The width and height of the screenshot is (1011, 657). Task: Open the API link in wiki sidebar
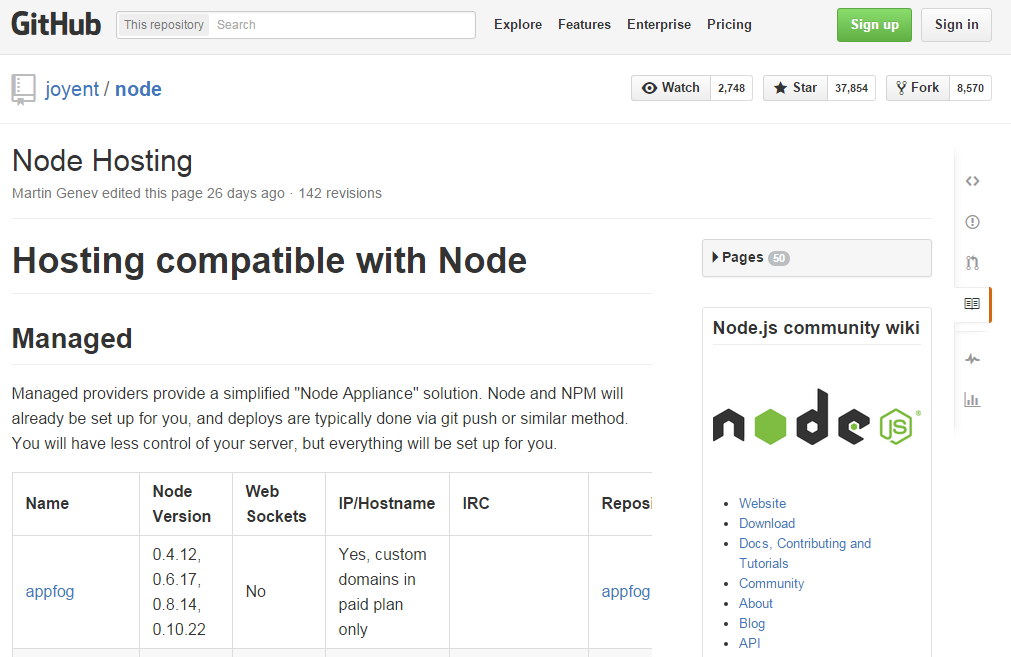click(749, 643)
